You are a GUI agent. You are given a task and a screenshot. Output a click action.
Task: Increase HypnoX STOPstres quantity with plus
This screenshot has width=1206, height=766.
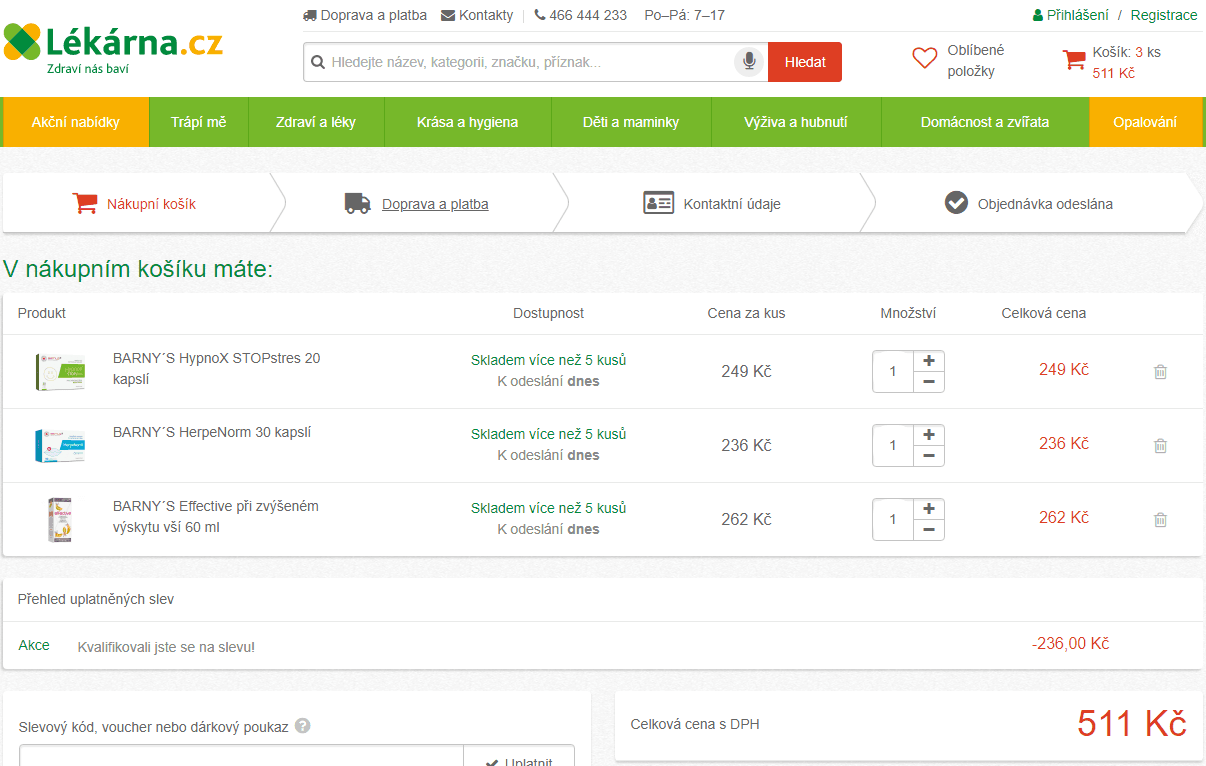pyautogui.click(x=929, y=361)
